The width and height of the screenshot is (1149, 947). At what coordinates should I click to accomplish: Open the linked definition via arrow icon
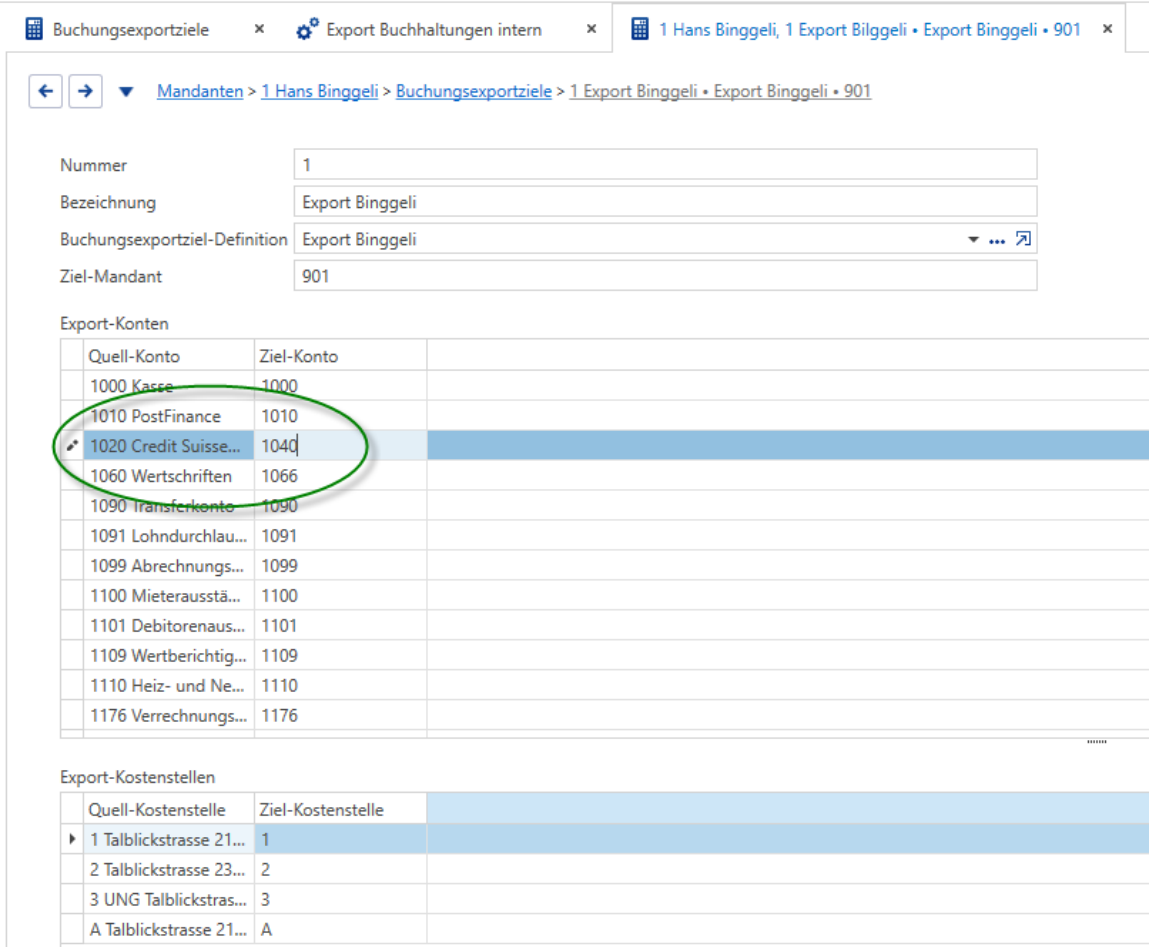click(x=1023, y=239)
